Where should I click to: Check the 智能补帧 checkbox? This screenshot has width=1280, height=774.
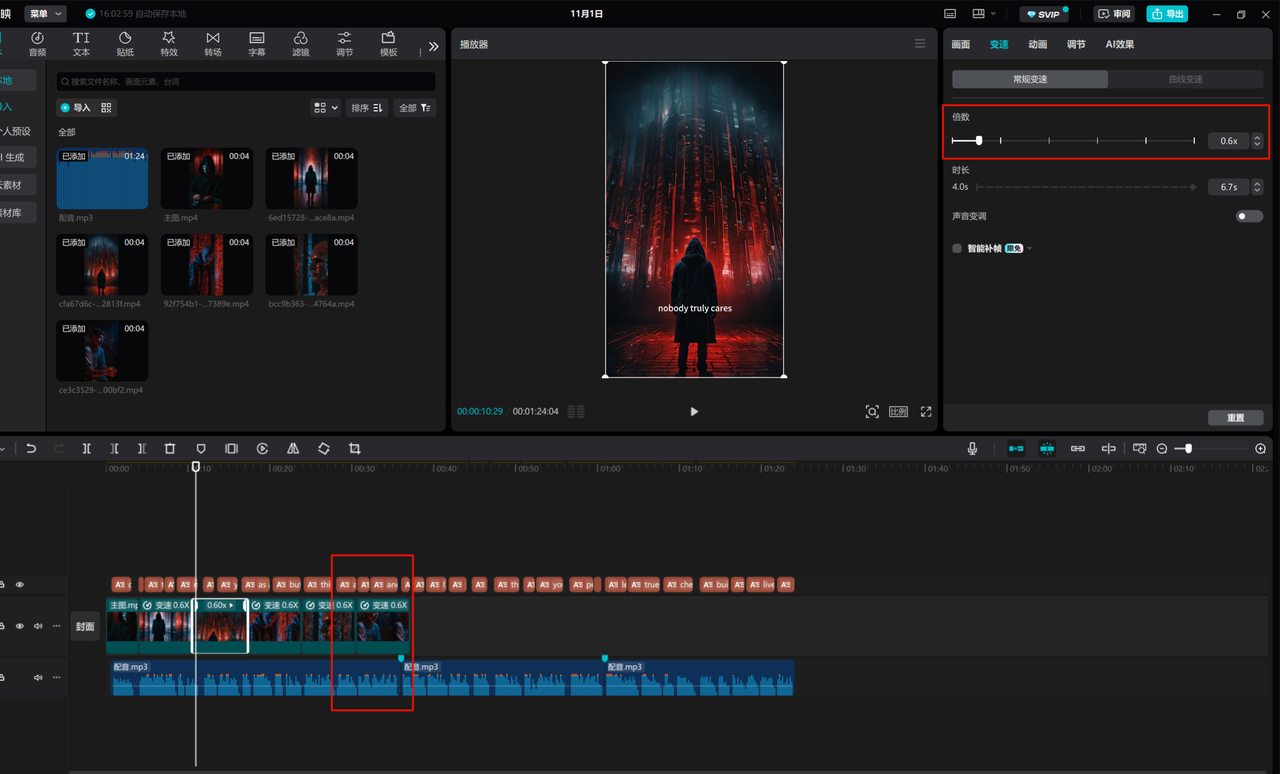[957, 248]
